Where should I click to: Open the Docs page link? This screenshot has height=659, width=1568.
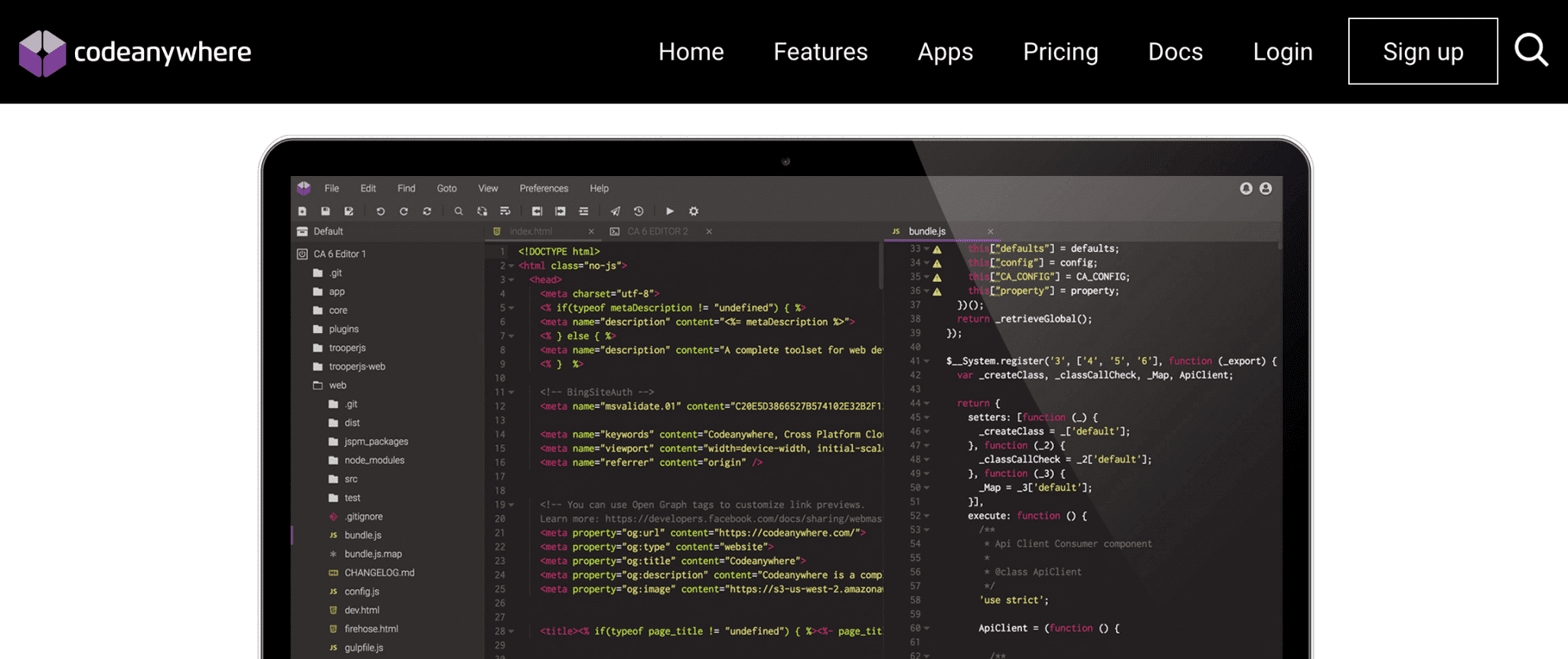click(1175, 52)
